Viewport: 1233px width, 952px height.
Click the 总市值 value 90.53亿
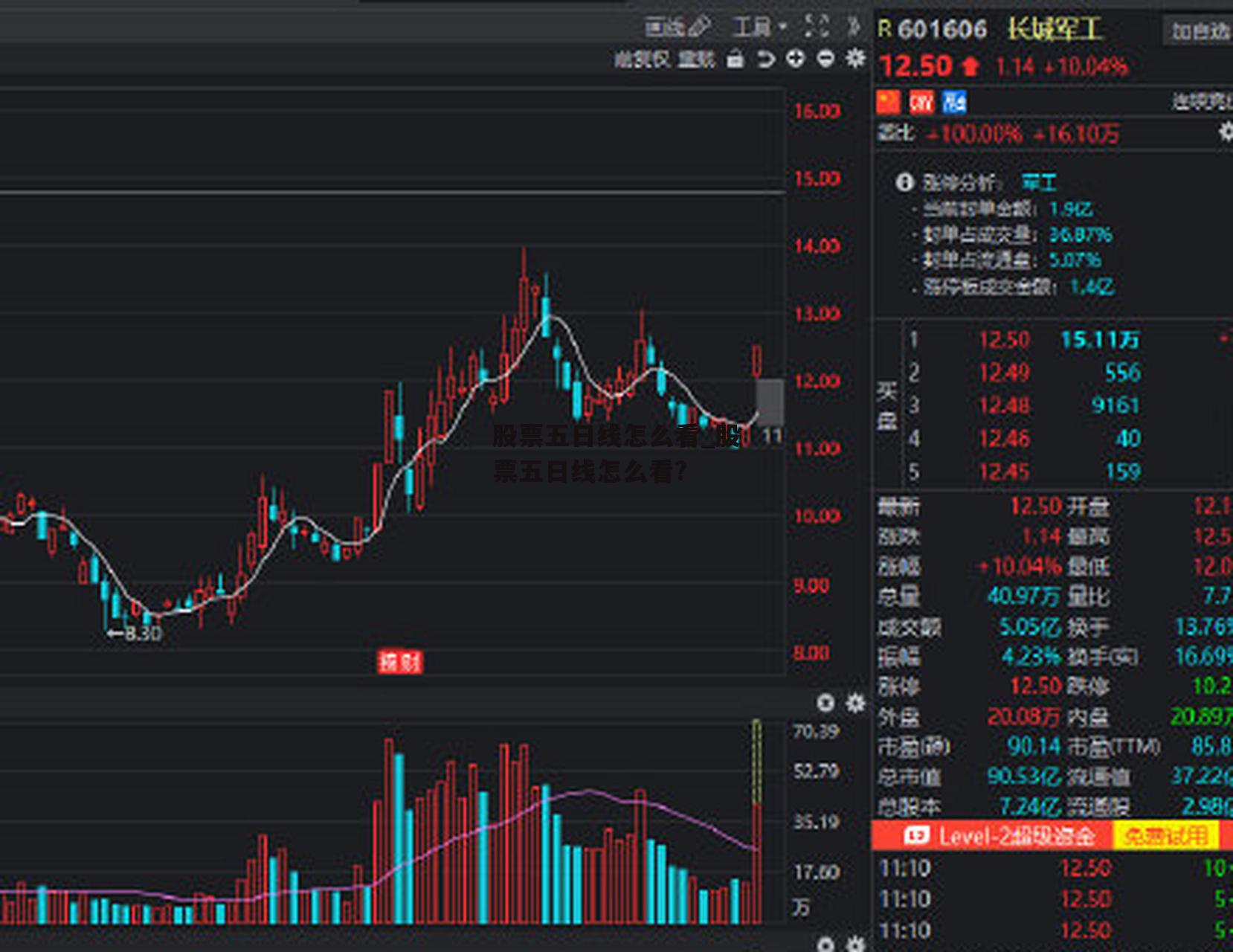(1024, 776)
